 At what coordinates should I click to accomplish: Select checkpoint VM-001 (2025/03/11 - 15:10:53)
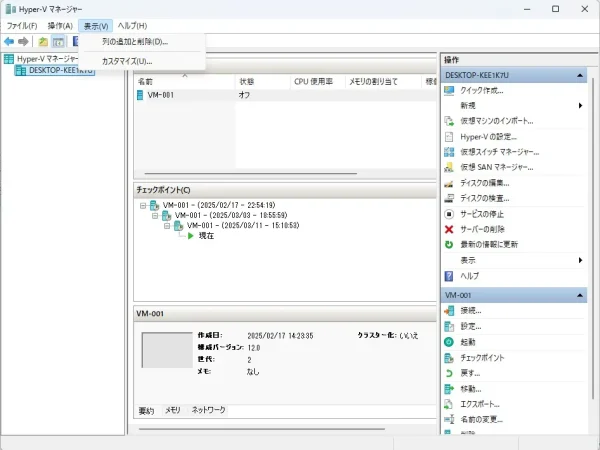pos(243,225)
